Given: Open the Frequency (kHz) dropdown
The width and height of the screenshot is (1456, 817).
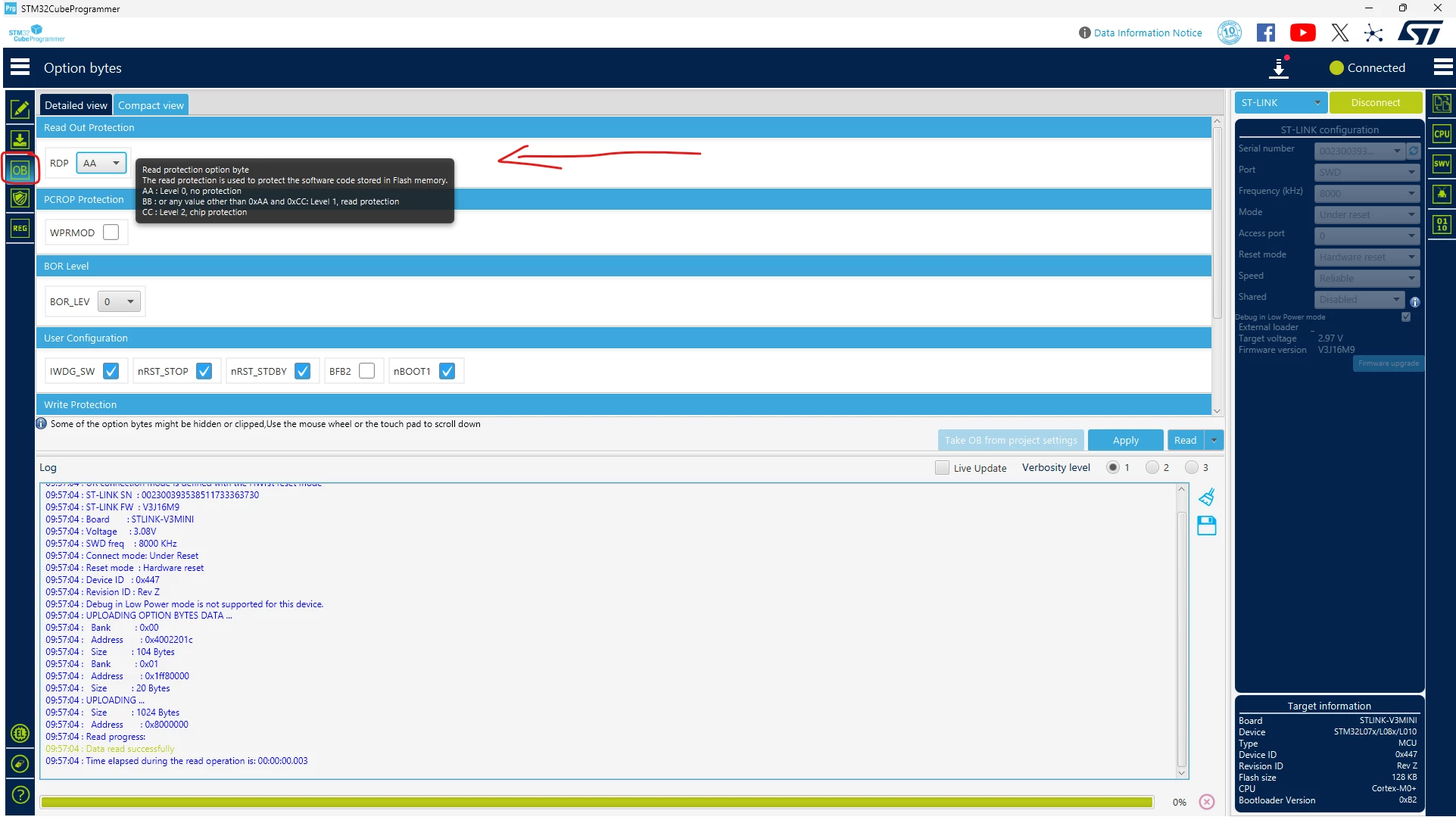Looking at the screenshot, I should (1367, 193).
